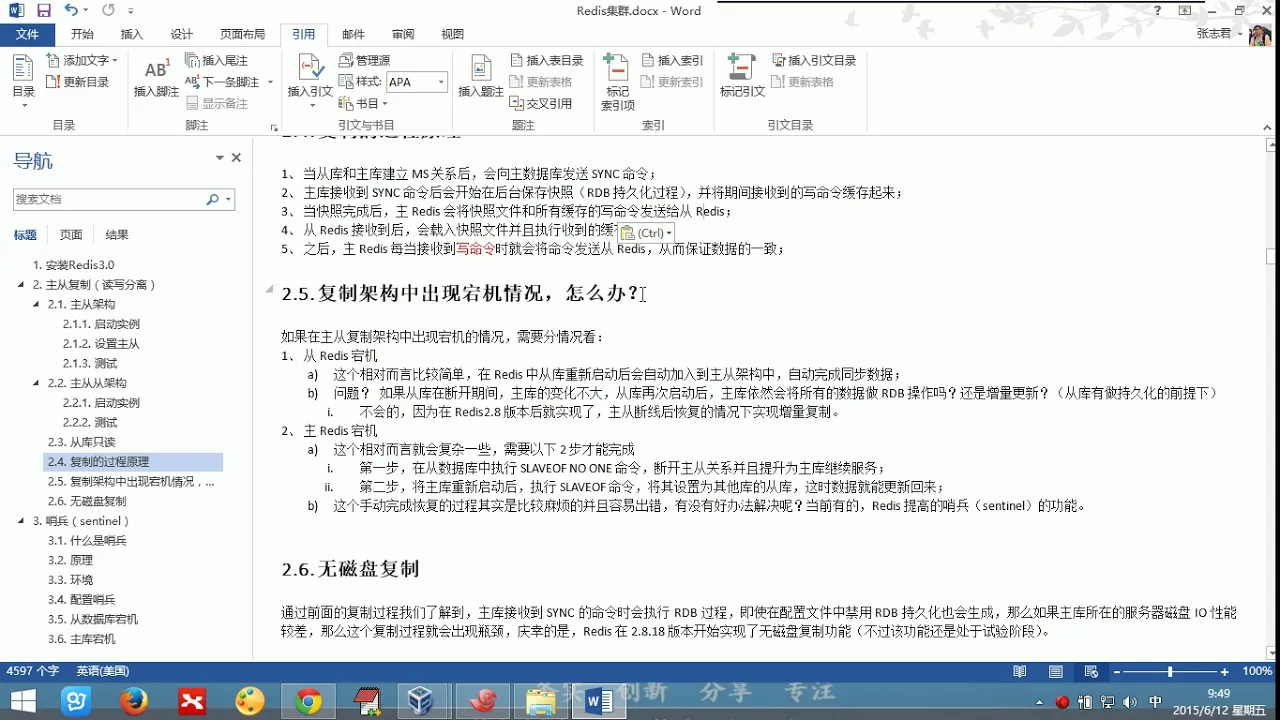
Task: Switch to read mode view icon
Action: 1019,672
